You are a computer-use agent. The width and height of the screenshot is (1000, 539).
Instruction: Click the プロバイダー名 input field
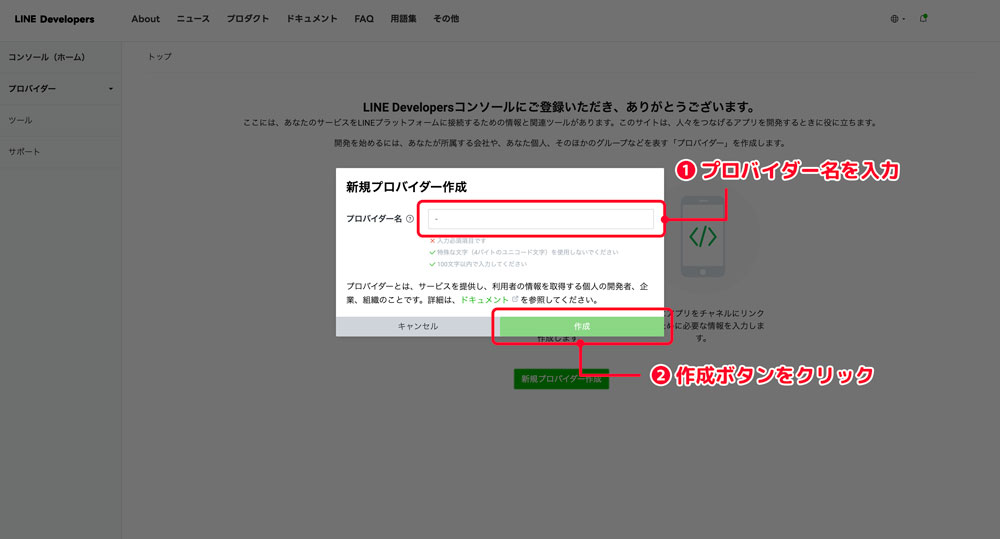coord(541,219)
